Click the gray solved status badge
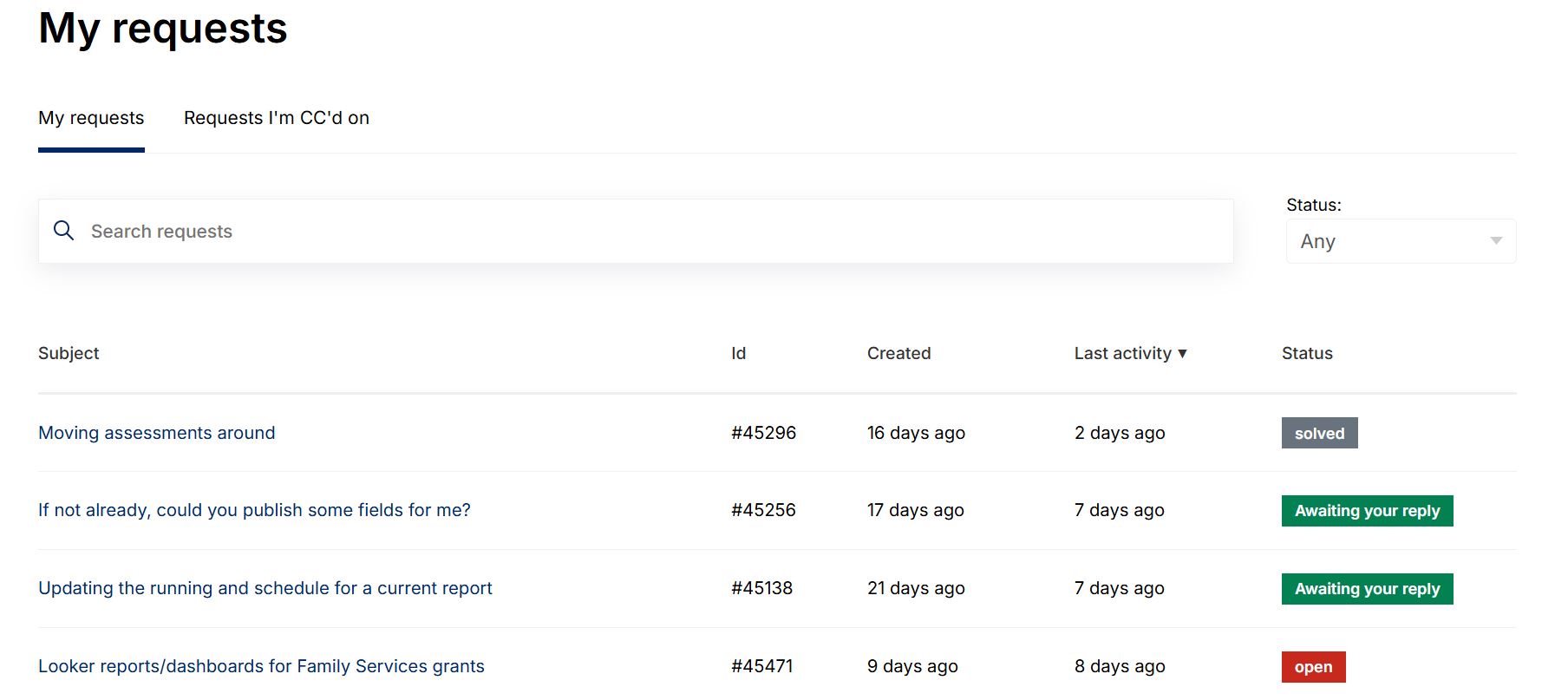The image size is (1568, 700). (x=1319, y=433)
